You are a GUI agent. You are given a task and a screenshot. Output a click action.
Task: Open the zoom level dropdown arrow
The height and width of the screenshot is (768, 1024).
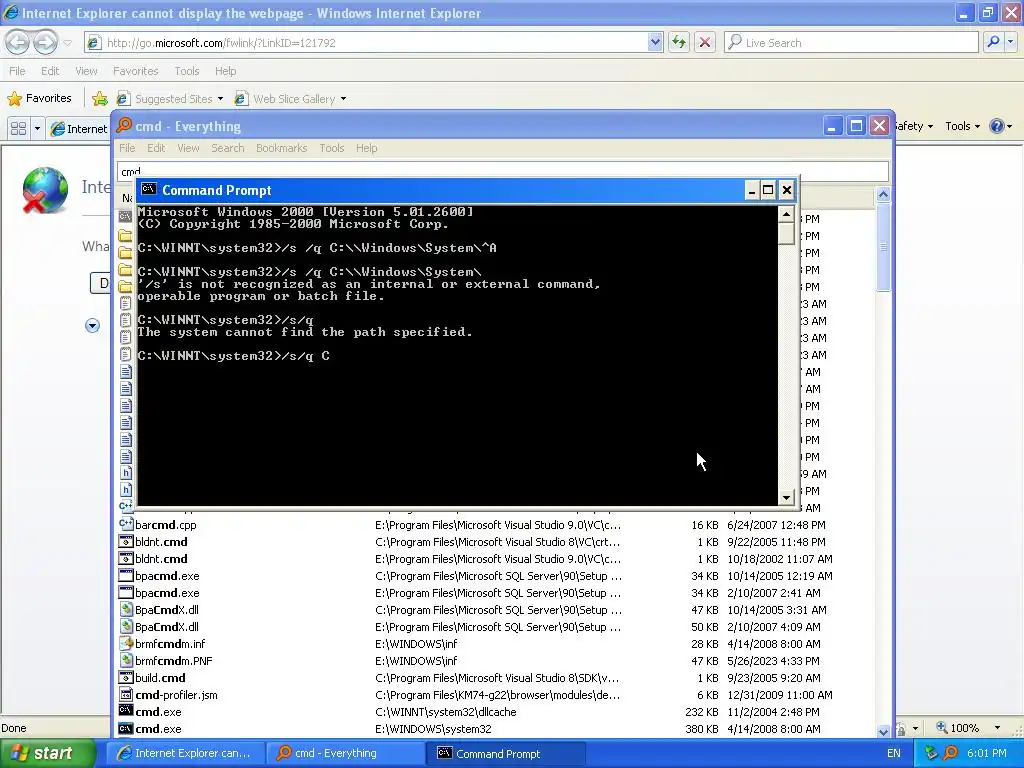[x=997, y=728]
